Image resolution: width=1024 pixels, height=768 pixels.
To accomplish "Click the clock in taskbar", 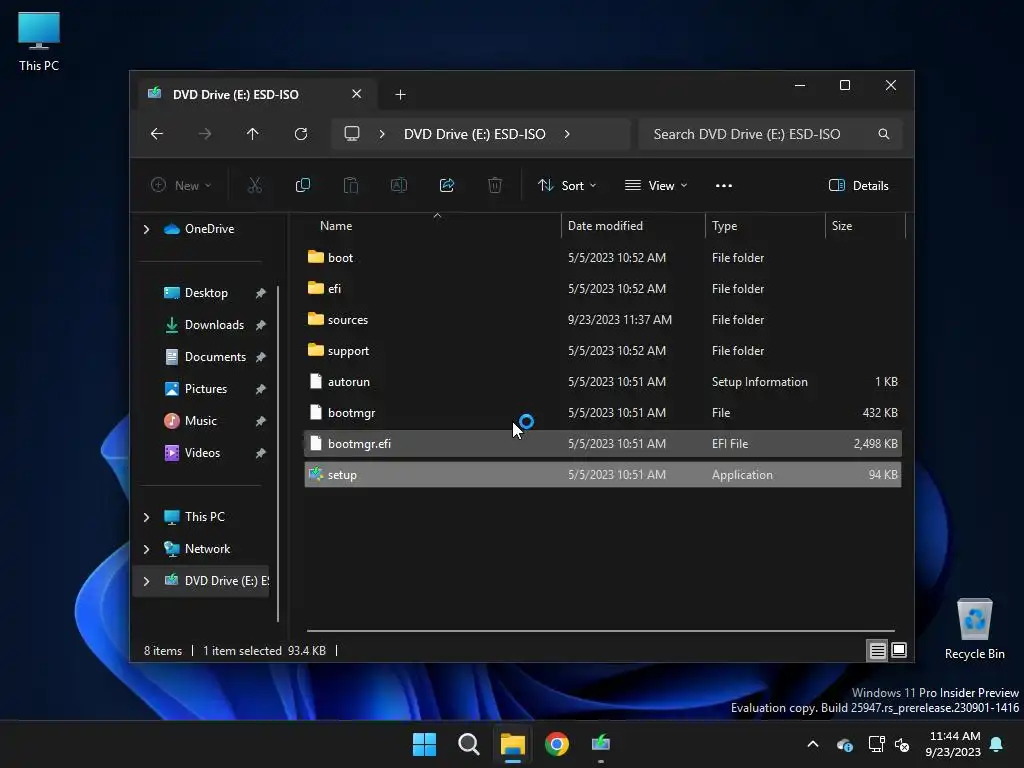I will (953, 744).
